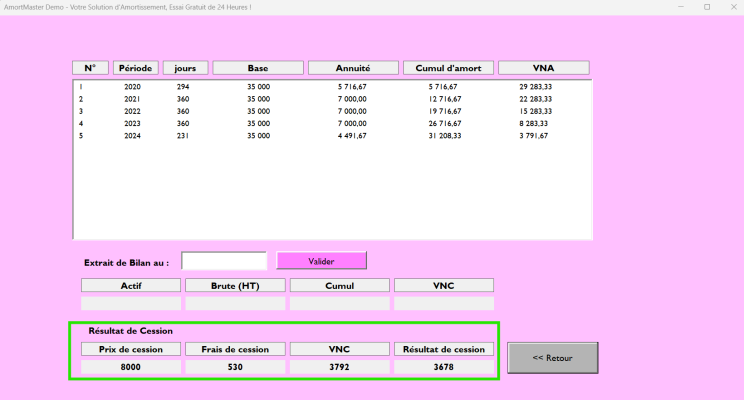Select the Annuité column header
The height and width of the screenshot is (400, 744).
click(353, 68)
